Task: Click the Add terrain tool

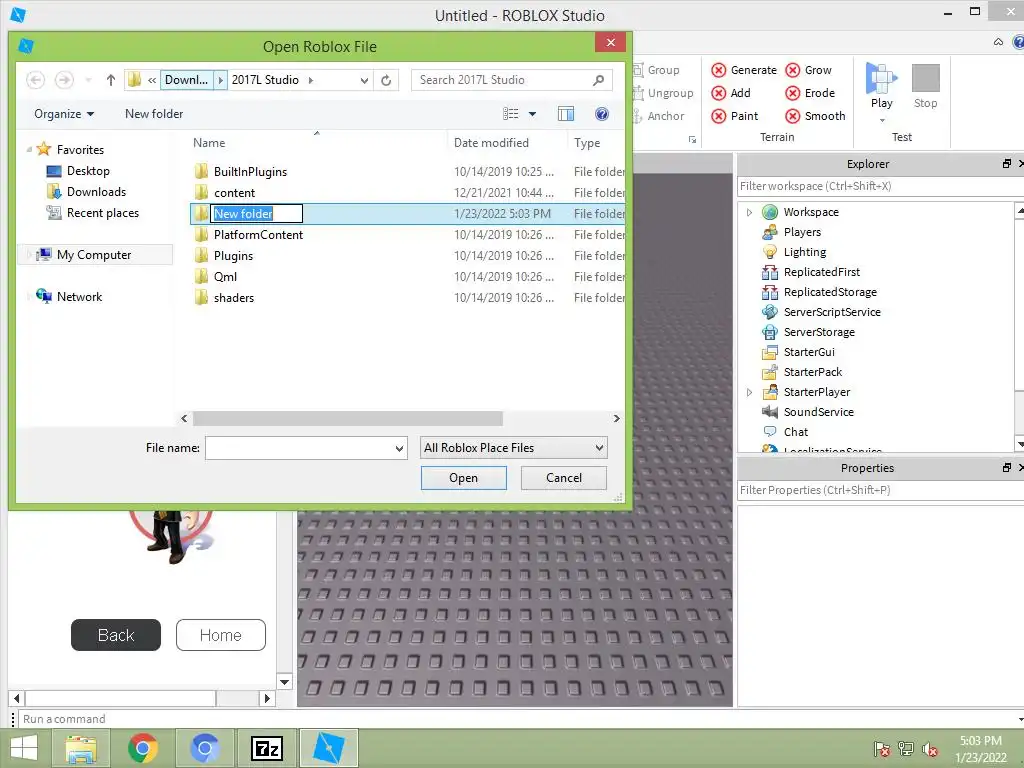Action: pos(731,93)
